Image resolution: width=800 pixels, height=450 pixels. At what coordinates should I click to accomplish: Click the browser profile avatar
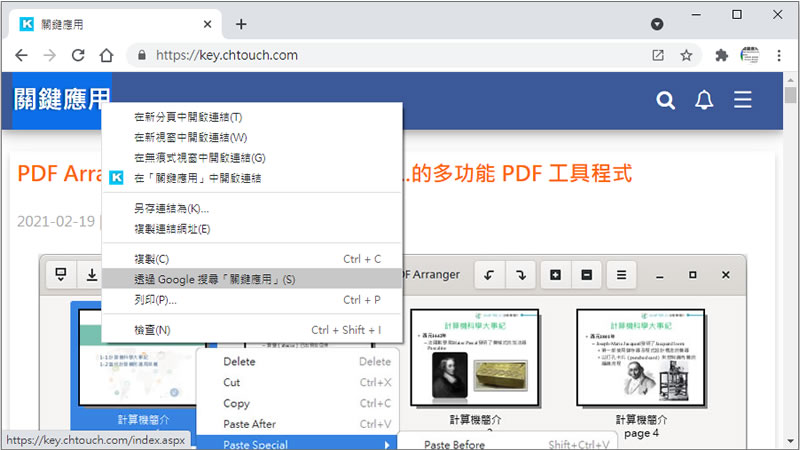point(750,55)
